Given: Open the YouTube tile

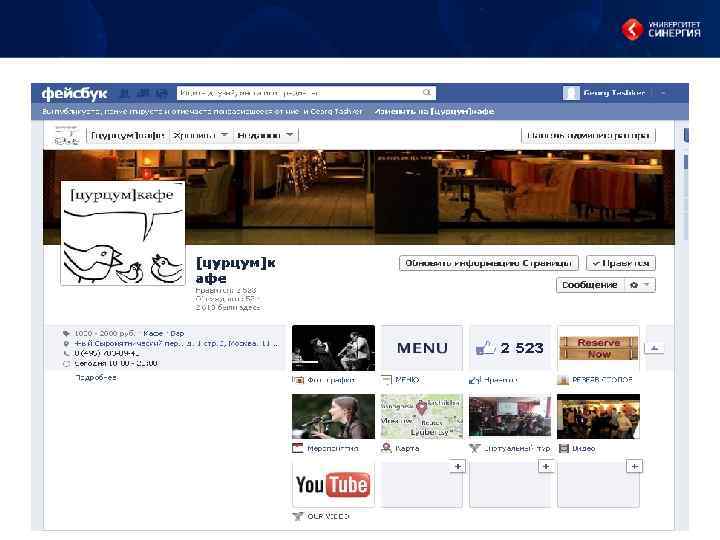Looking at the screenshot, I should click(x=333, y=484).
